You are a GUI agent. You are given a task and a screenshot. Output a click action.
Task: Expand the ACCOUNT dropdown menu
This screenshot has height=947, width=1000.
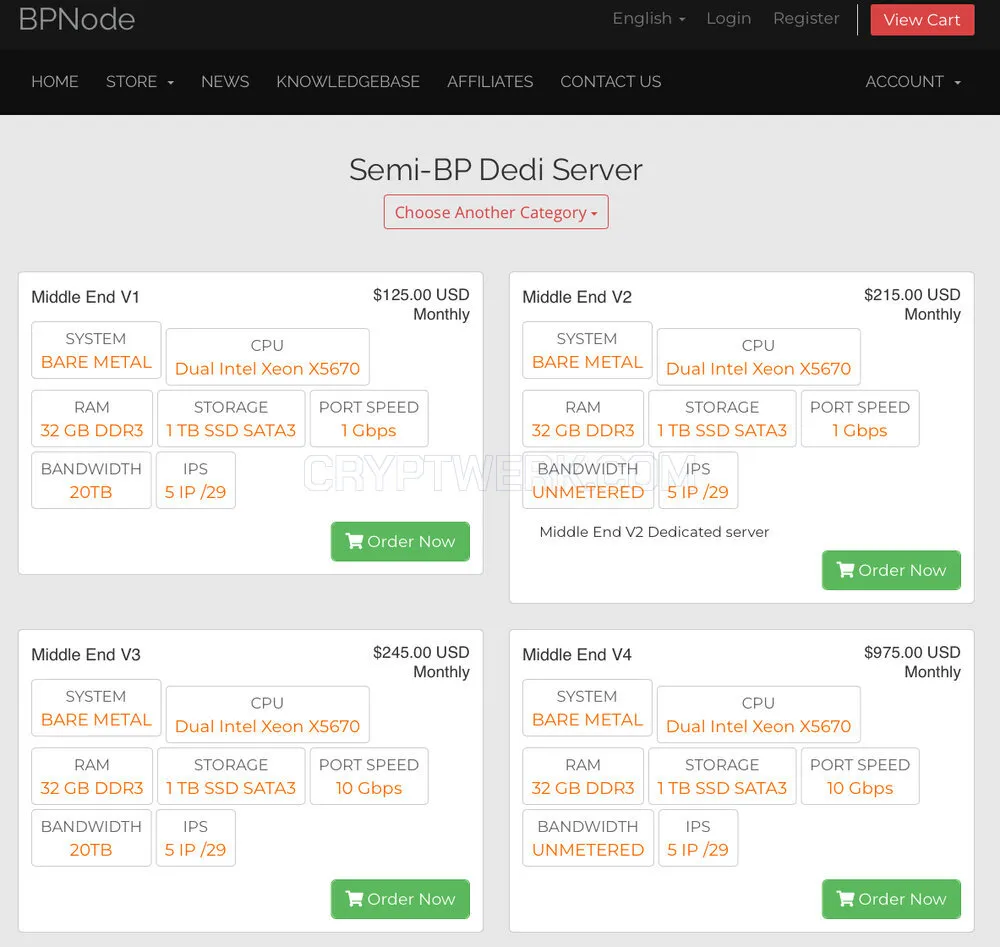(x=913, y=82)
